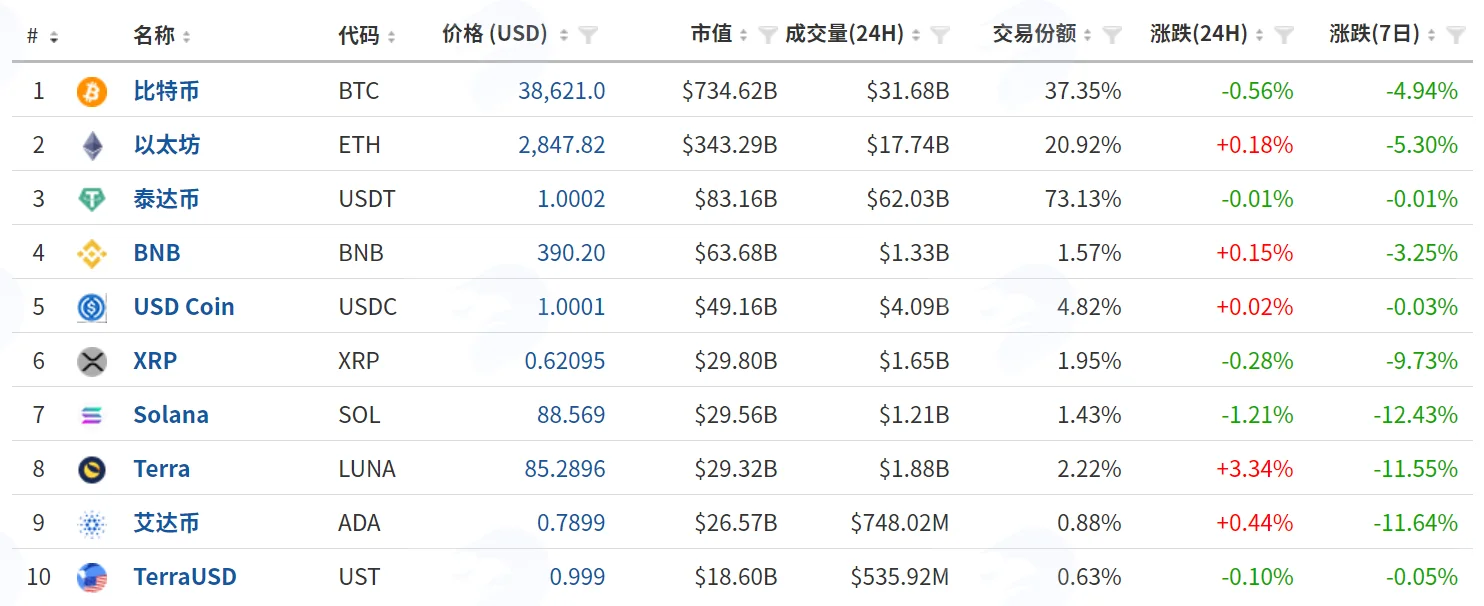This screenshot has width=1484, height=606.
Task: Click the Ethereum diamond icon
Action: pos(92,146)
